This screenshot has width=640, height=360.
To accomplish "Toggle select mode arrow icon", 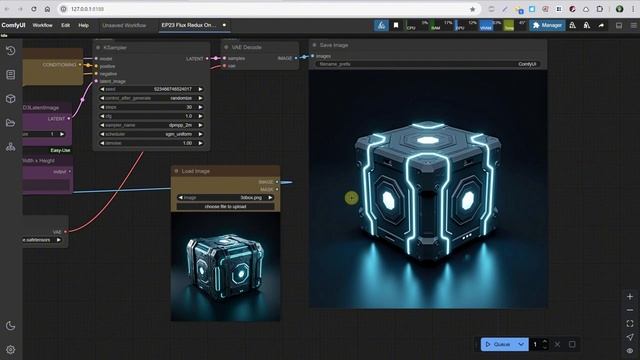I will pyautogui.click(x=630, y=337).
